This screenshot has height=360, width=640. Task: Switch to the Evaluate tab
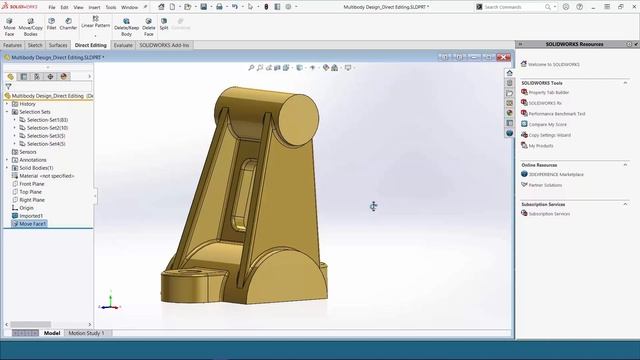point(123,45)
